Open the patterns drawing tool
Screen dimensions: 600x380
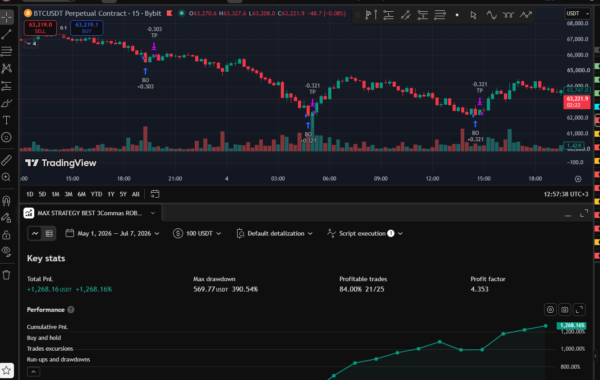click(x=7, y=68)
